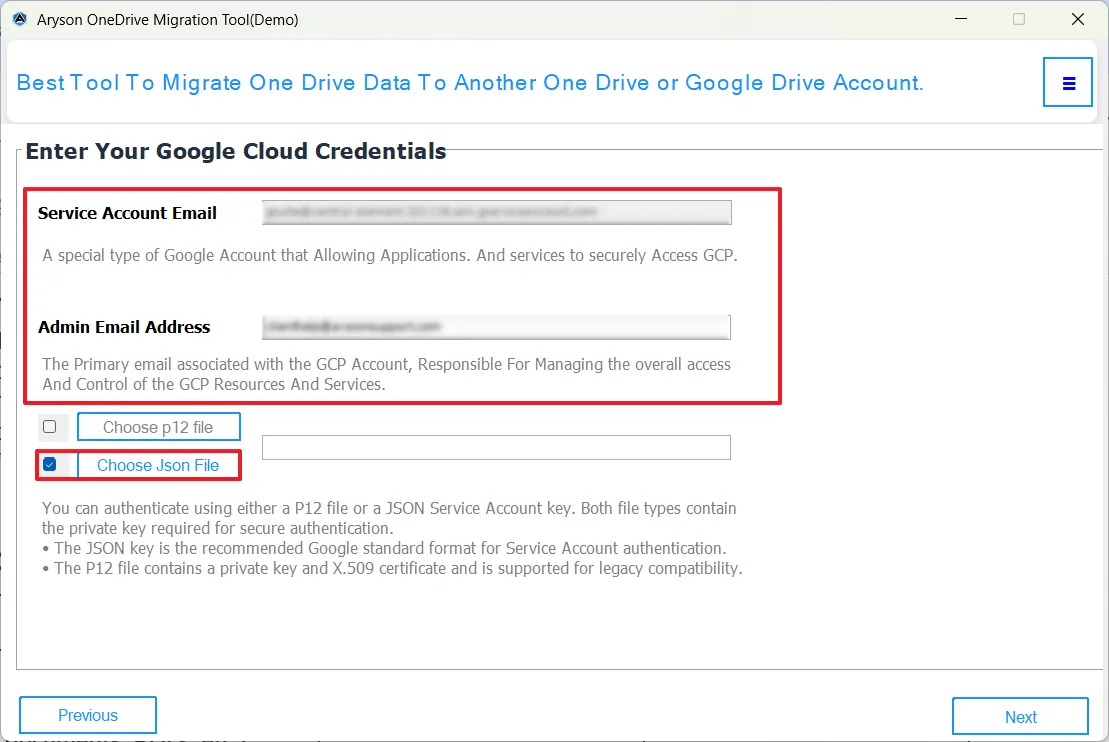Close the Aryson OneDrive Migration Tool
1109x742 pixels.
(1077, 19)
